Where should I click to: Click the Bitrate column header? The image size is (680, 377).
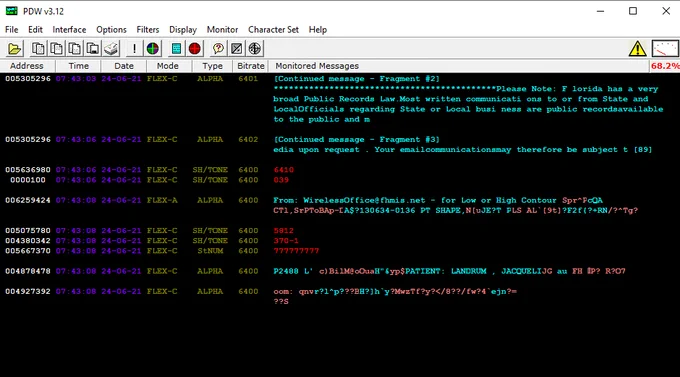(x=251, y=66)
